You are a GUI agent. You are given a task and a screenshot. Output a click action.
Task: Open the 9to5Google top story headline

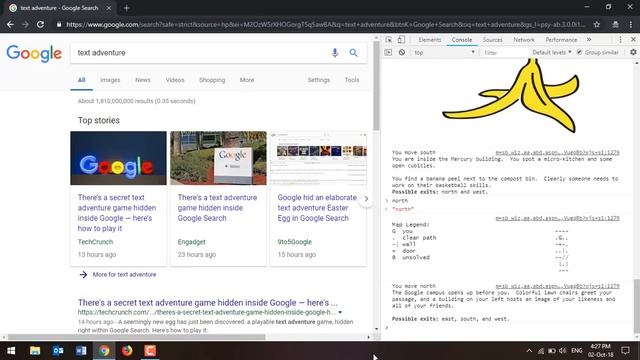317,208
